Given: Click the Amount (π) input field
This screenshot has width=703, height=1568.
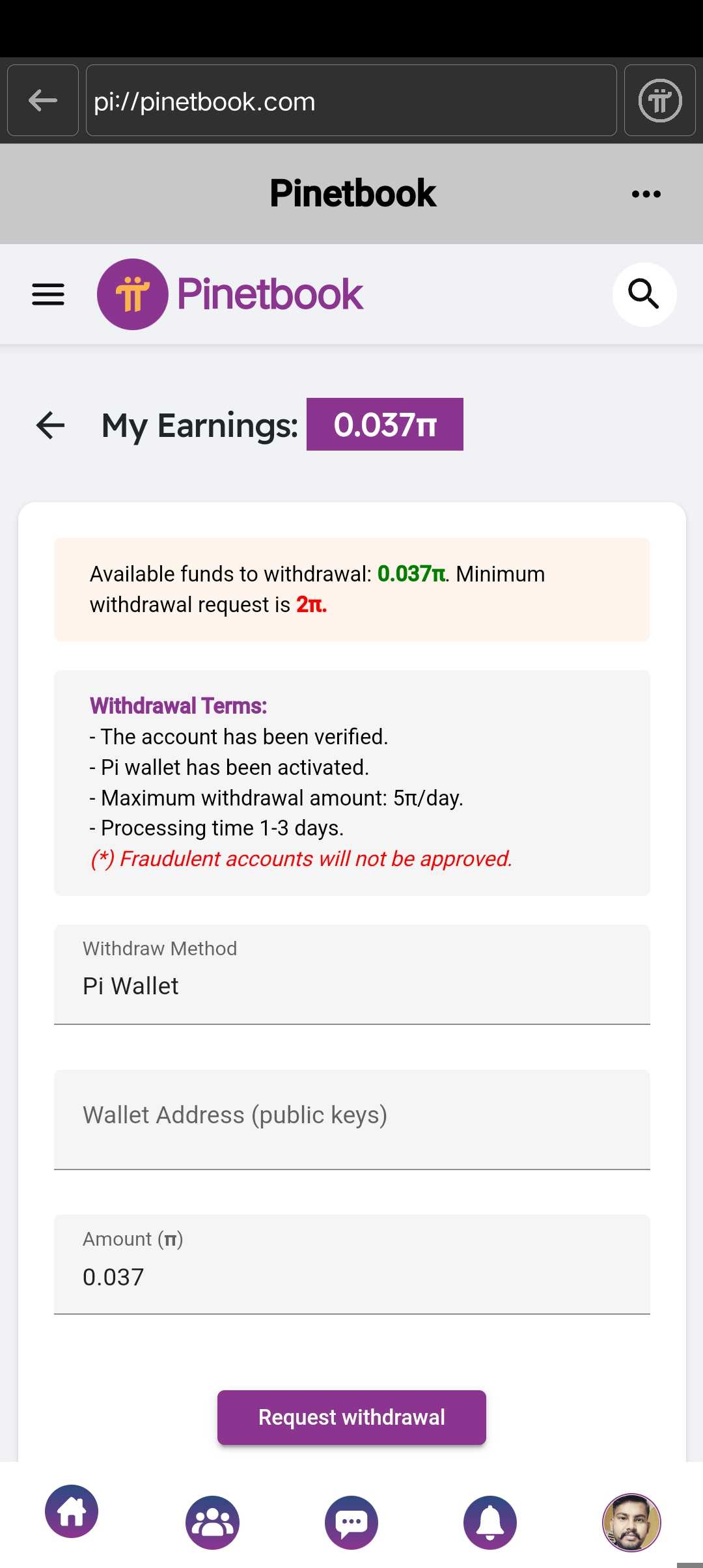Looking at the screenshot, I should pos(351,1265).
